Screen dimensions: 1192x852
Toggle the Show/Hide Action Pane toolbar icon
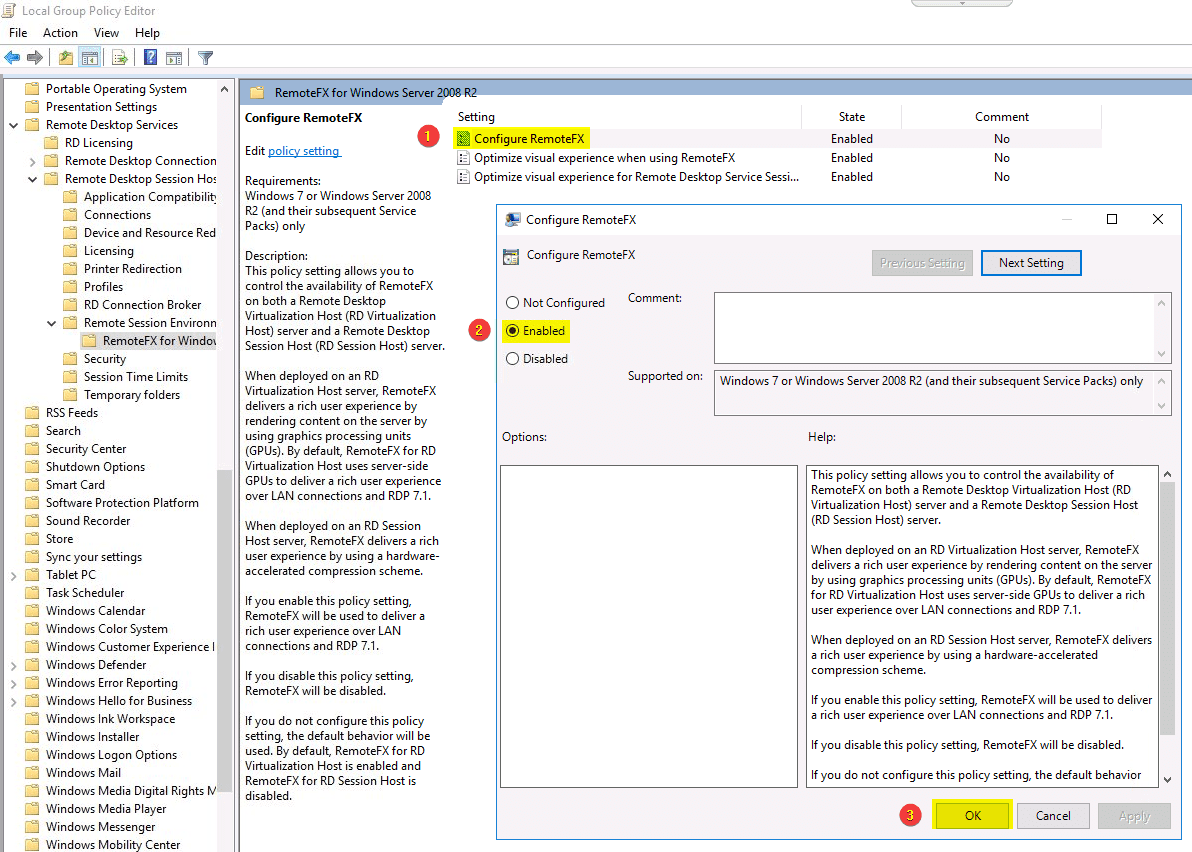174,57
